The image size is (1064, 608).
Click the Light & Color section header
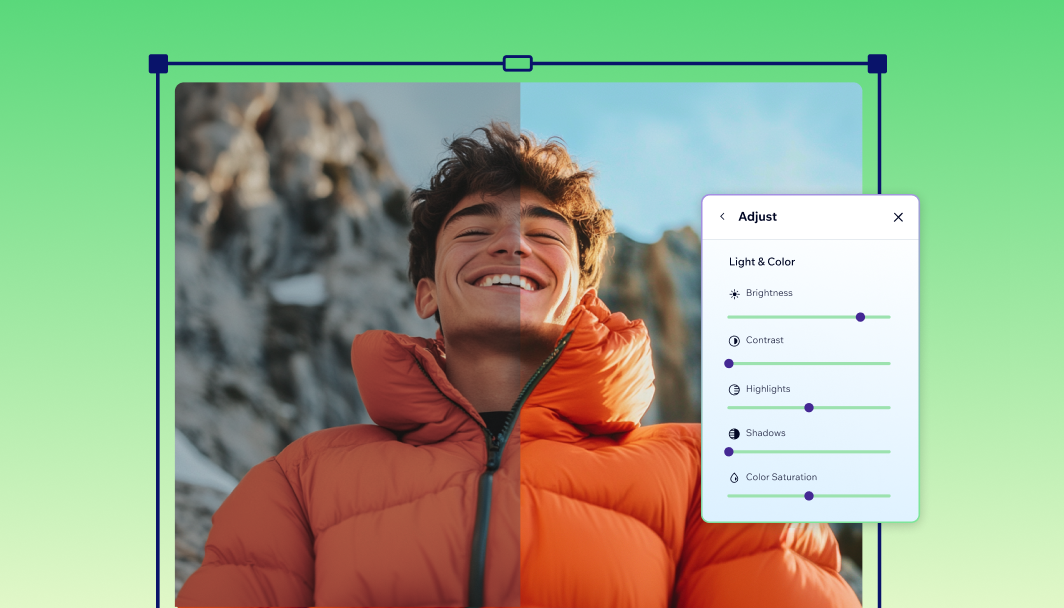coord(761,262)
